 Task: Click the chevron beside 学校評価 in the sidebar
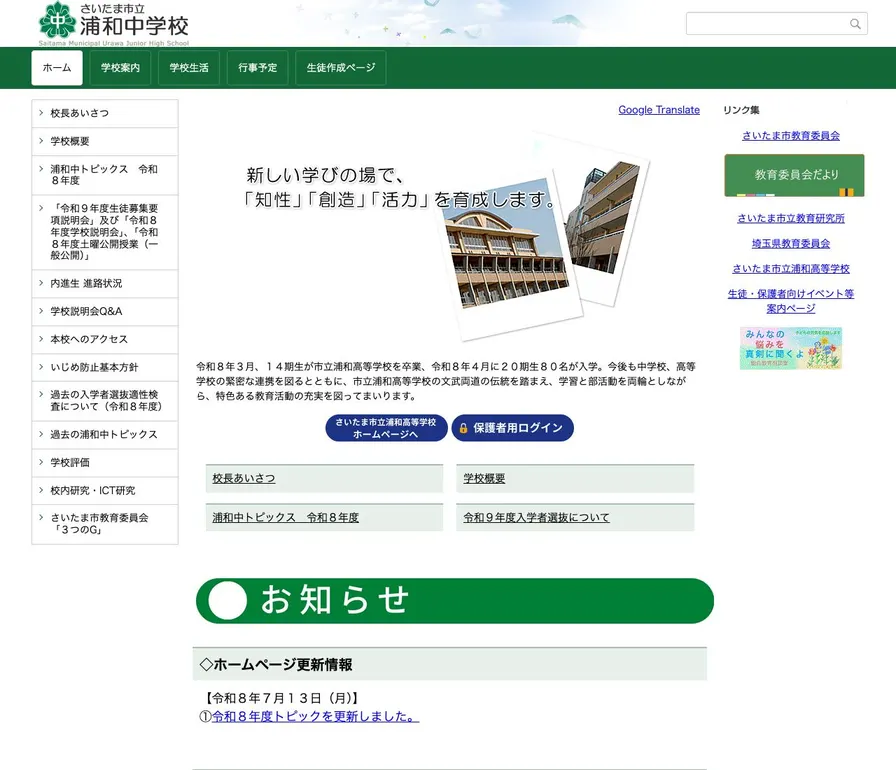[x=41, y=463]
